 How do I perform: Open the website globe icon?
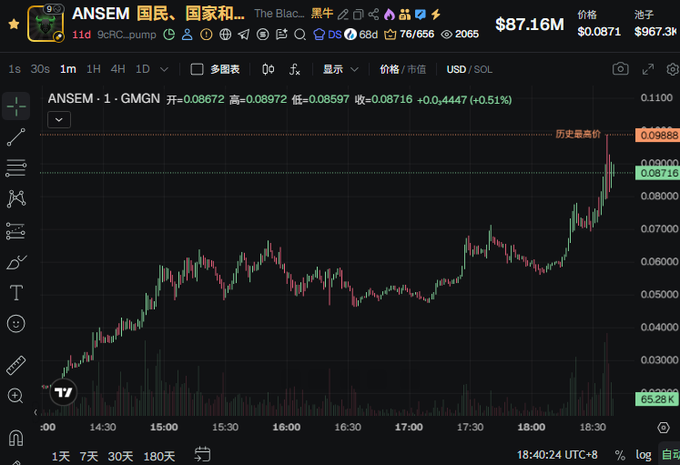click(x=225, y=34)
